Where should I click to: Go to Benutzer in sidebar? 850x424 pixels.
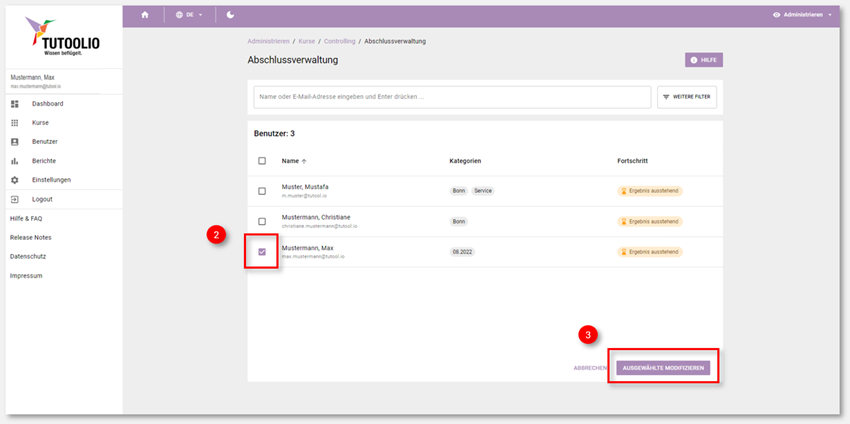tap(44, 142)
